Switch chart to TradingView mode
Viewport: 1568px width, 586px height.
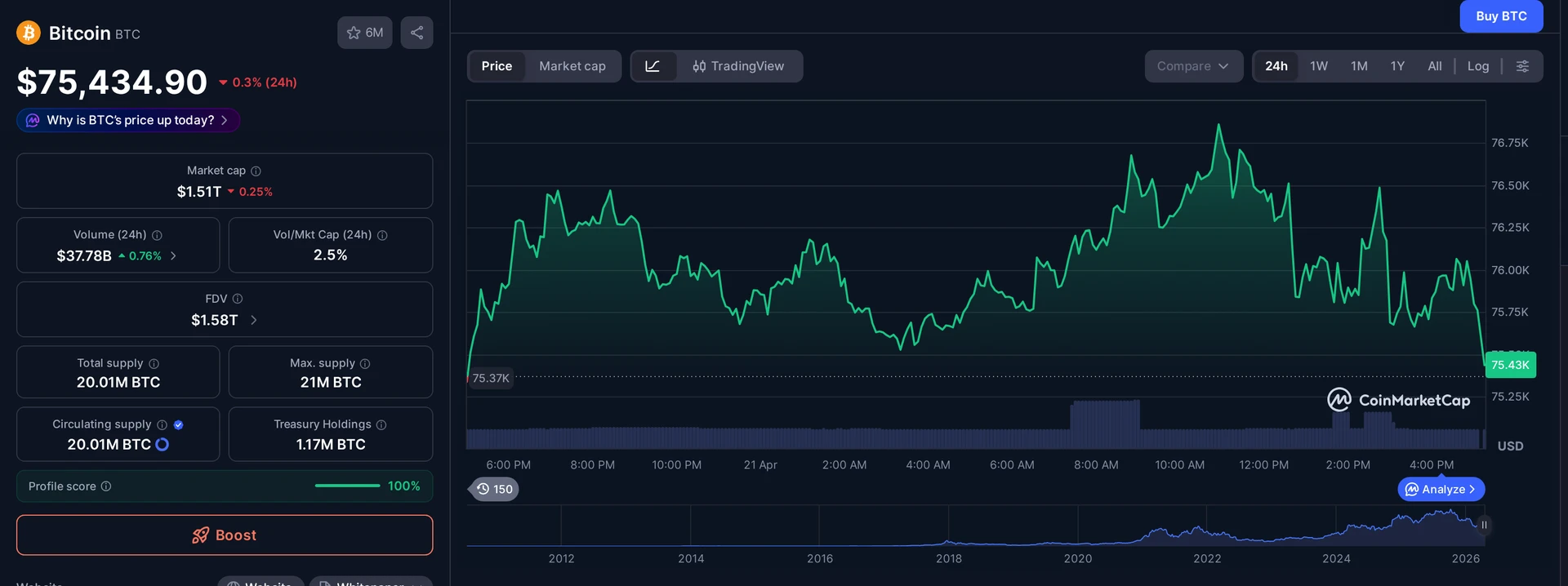click(x=738, y=66)
